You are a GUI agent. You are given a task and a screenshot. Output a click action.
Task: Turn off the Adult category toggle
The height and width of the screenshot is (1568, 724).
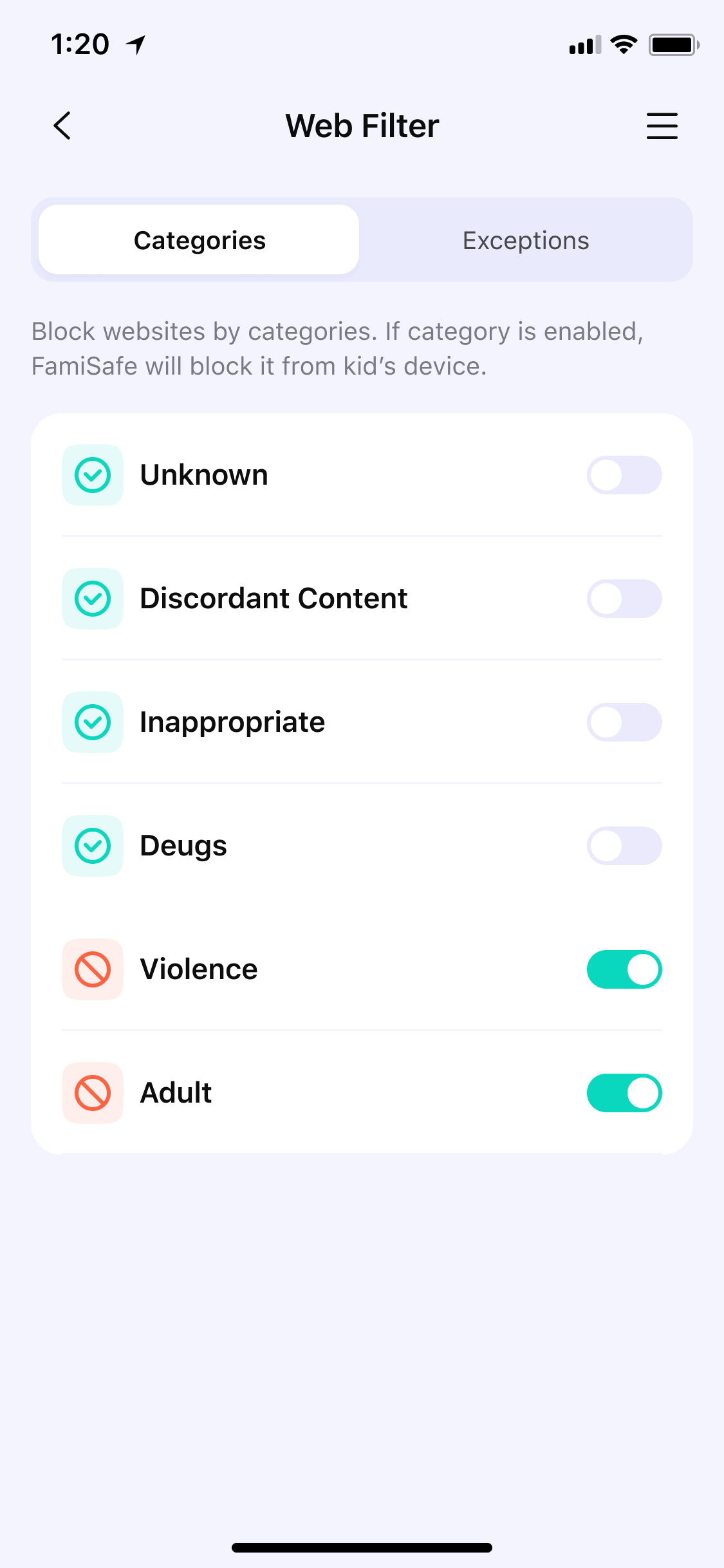pyautogui.click(x=624, y=1093)
